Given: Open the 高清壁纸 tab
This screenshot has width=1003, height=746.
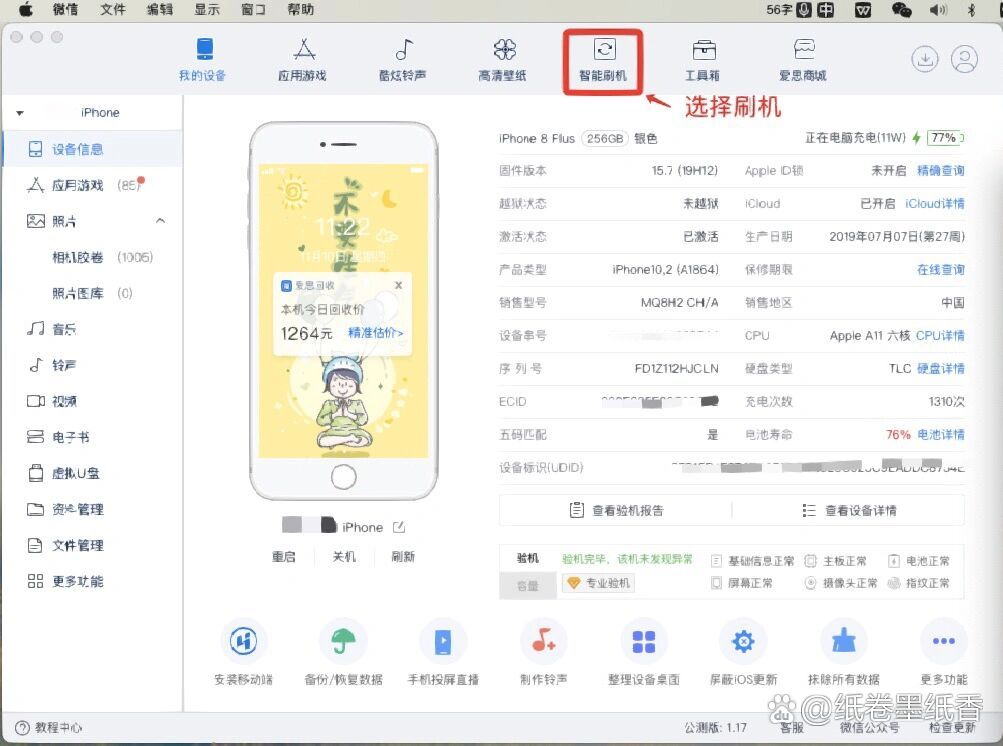Looking at the screenshot, I should pyautogui.click(x=503, y=60).
